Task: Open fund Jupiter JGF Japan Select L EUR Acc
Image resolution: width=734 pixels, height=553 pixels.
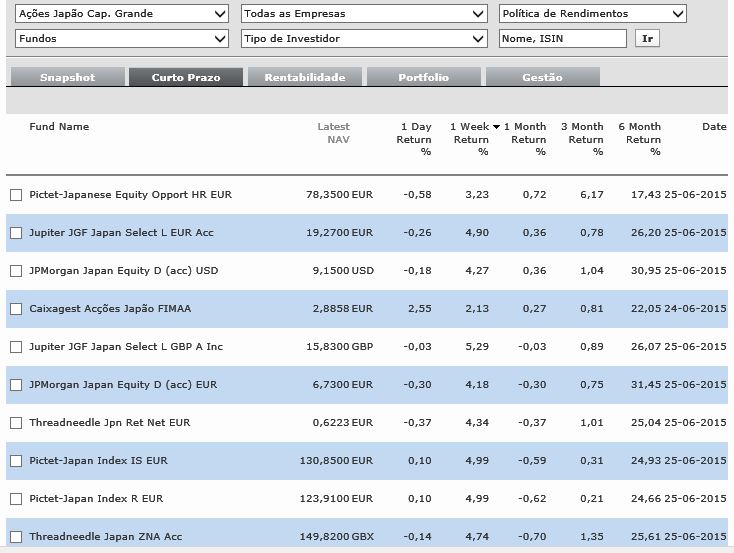Action: [x=121, y=233]
